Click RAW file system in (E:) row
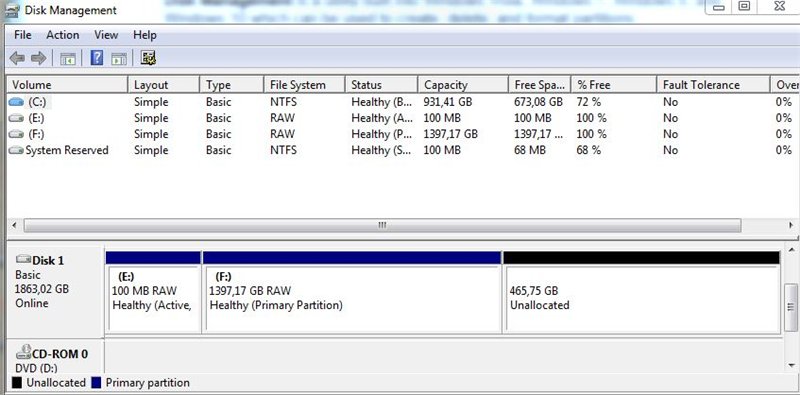This screenshot has height=395, width=800. [x=283, y=118]
